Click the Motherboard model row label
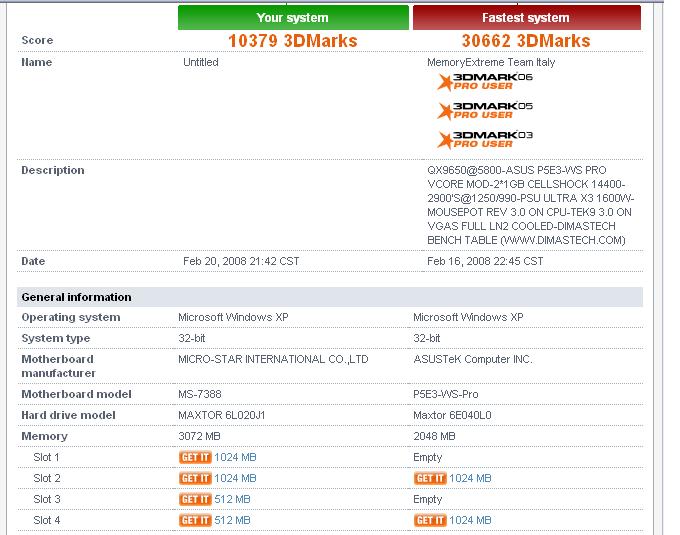The width and height of the screenshot is (680, 535). click(x=76, y=394)
